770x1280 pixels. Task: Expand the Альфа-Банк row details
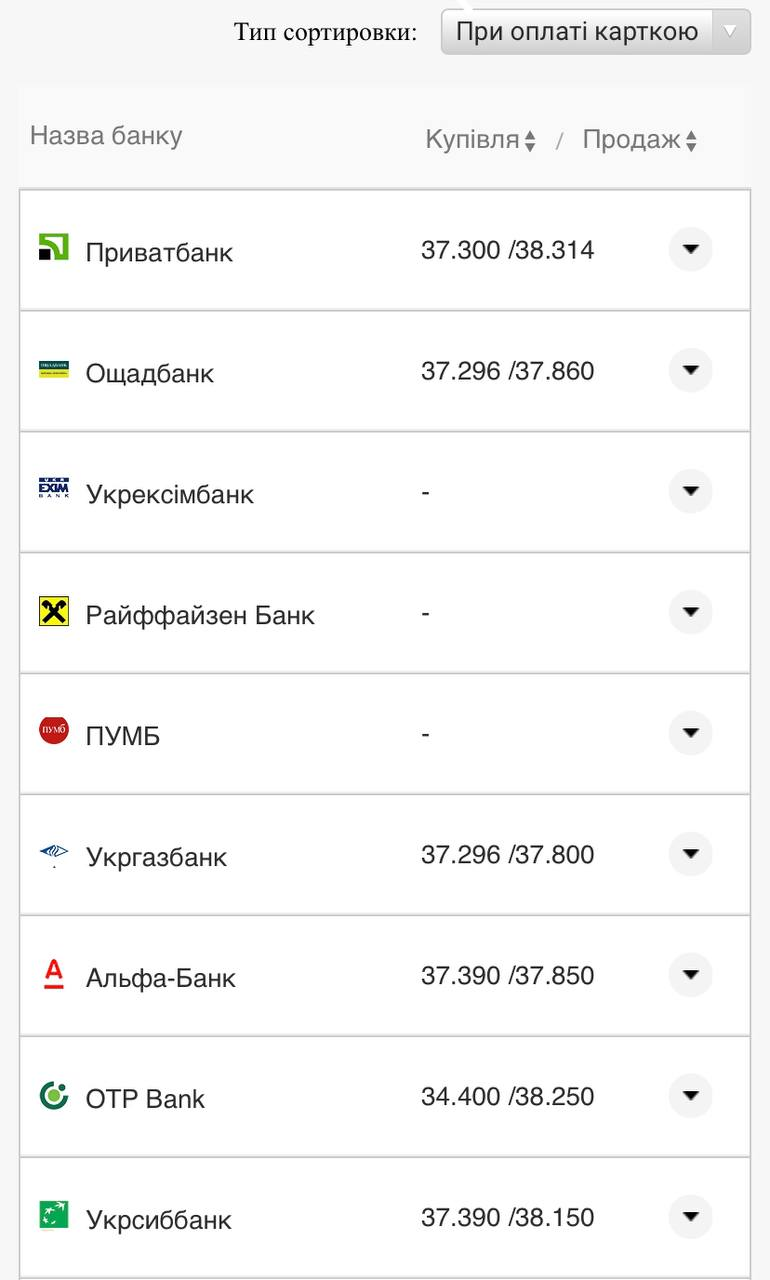tap(690, 975)
